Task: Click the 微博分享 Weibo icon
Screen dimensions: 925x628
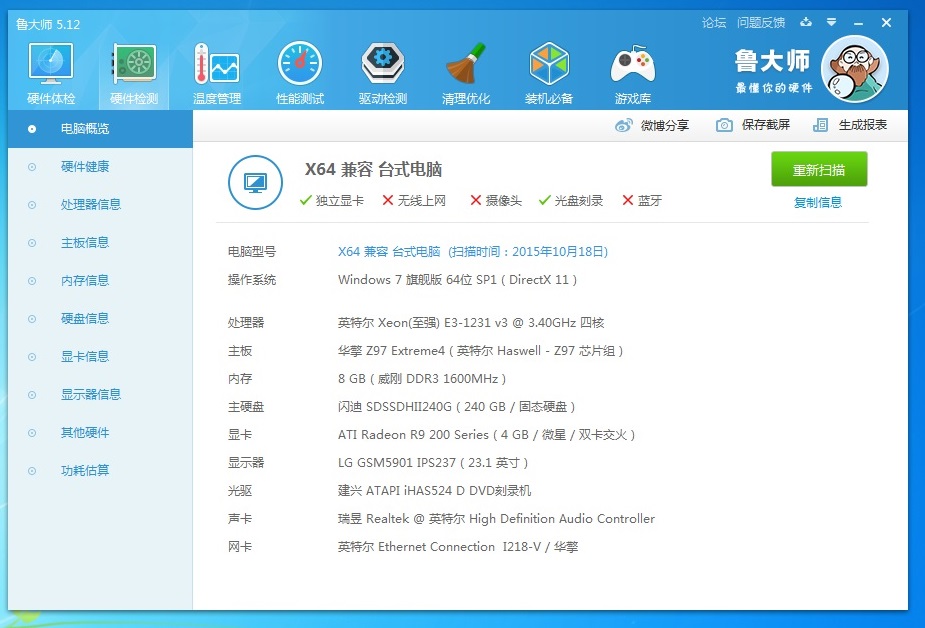Action: (x=624, y=125)
